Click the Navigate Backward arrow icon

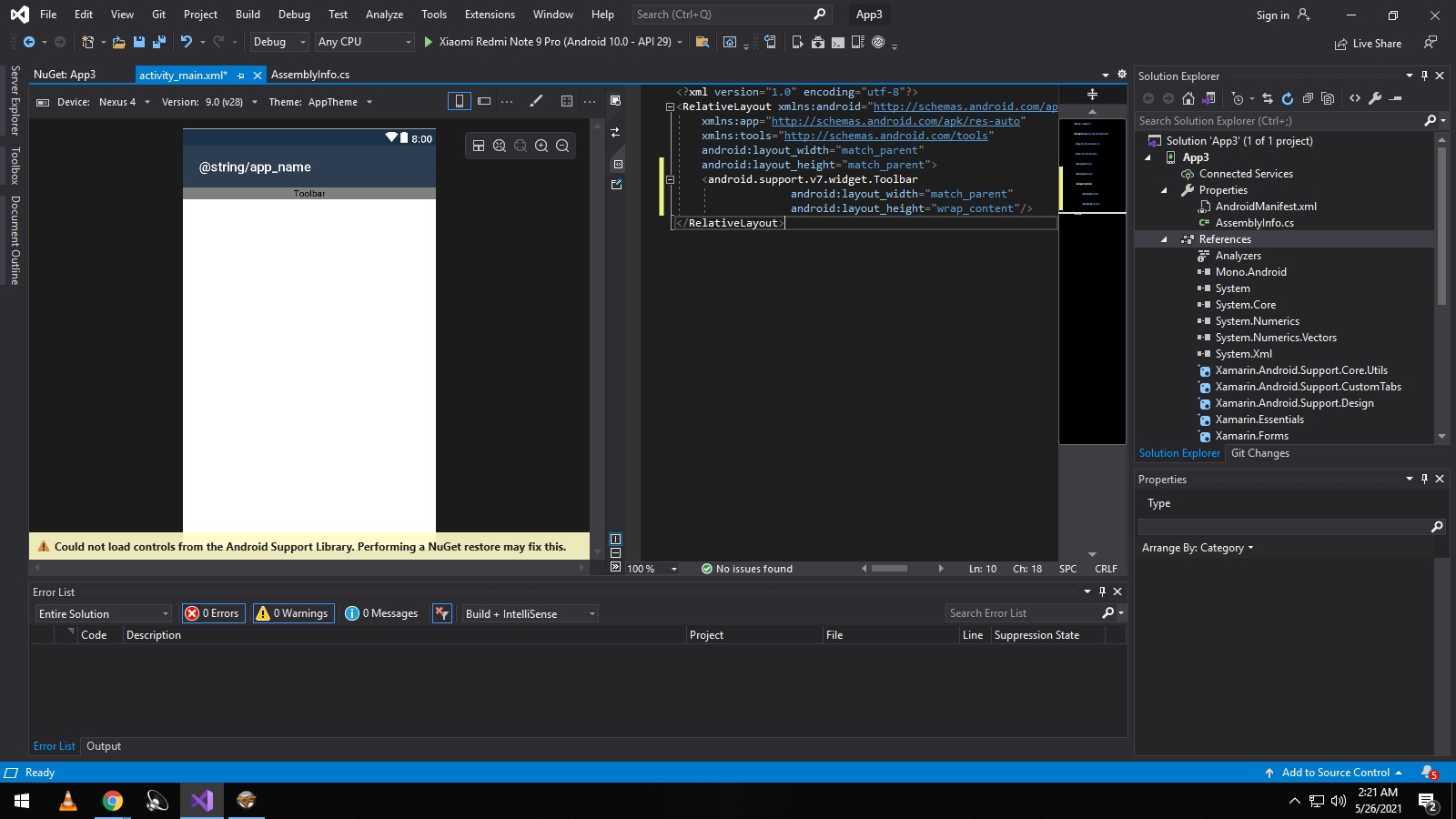29,42
